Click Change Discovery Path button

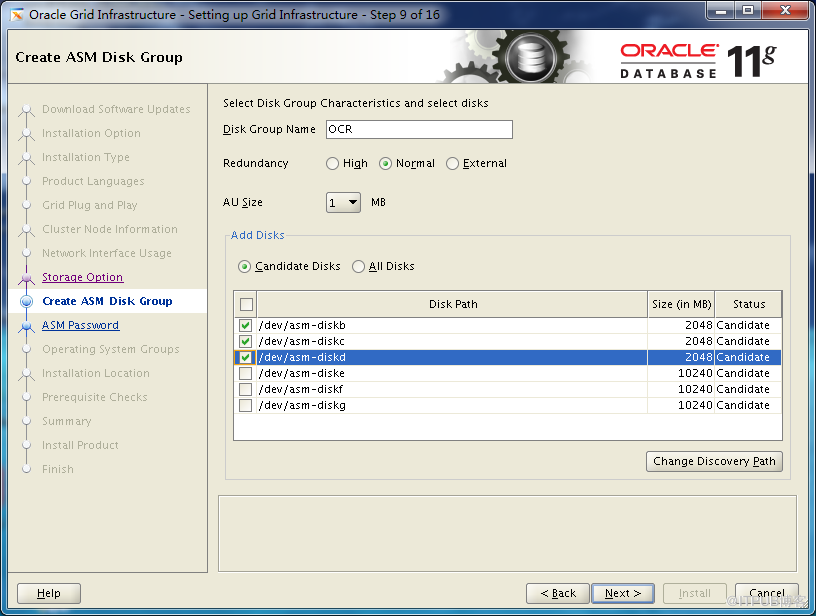[714, 461]
